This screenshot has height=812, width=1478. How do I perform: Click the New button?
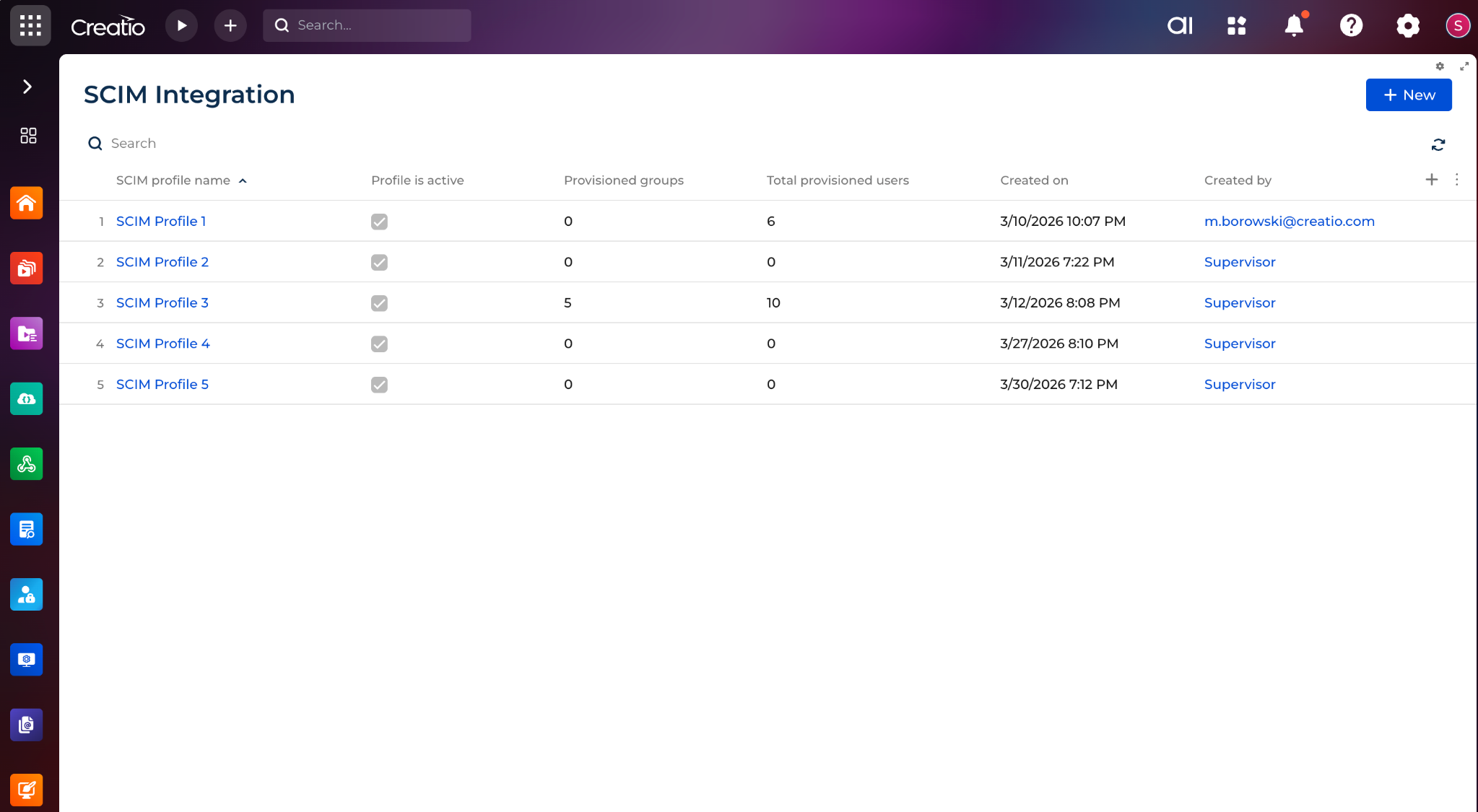1408,95
